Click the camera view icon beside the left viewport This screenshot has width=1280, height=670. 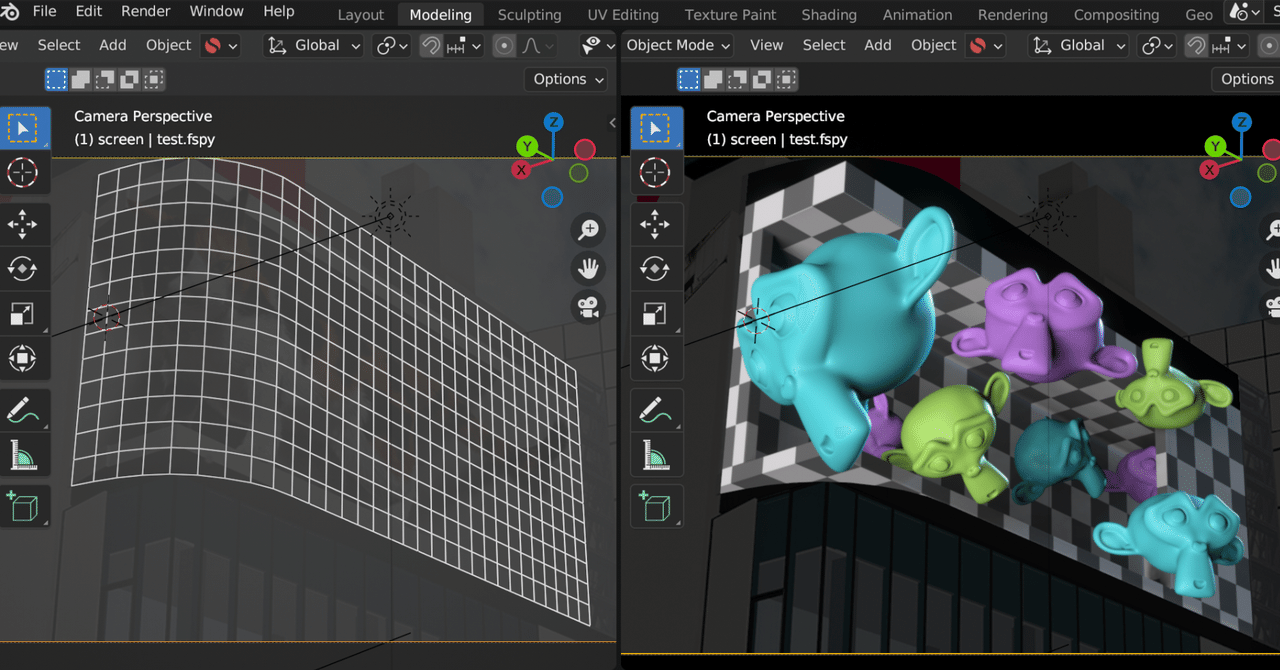pyautogui.click(x=588, y=307)
